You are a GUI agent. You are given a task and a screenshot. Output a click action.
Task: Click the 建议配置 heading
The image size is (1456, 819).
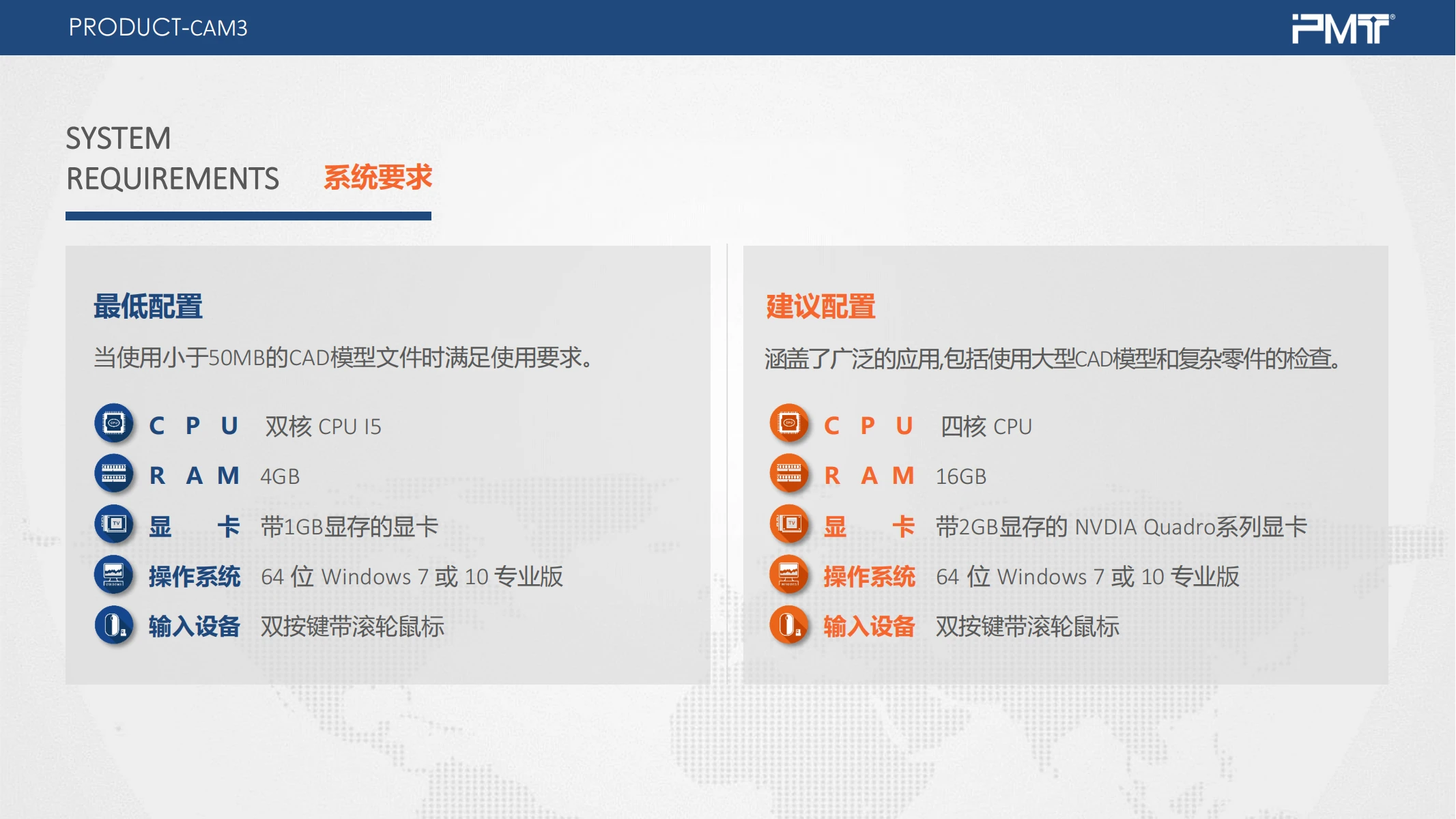(820, 306)
